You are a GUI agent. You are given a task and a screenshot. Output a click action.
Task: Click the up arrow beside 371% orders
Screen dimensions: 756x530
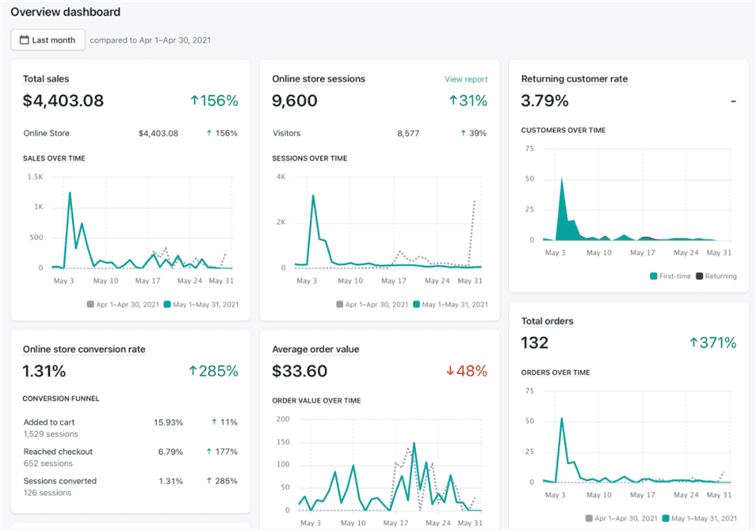pos(692,343)
